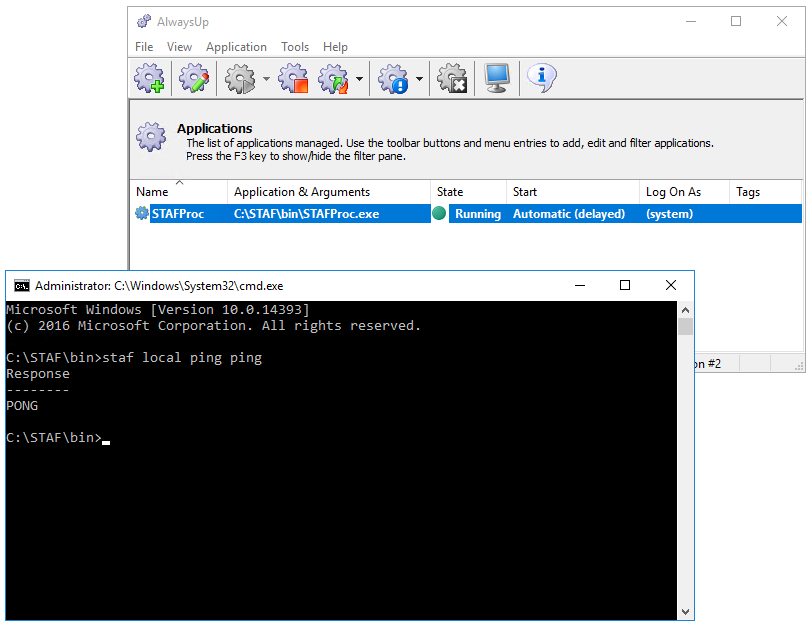Viewport: 809px width, 624px height.
Task: Click the command prompt scroll down arrow
Action: (685, 612)
